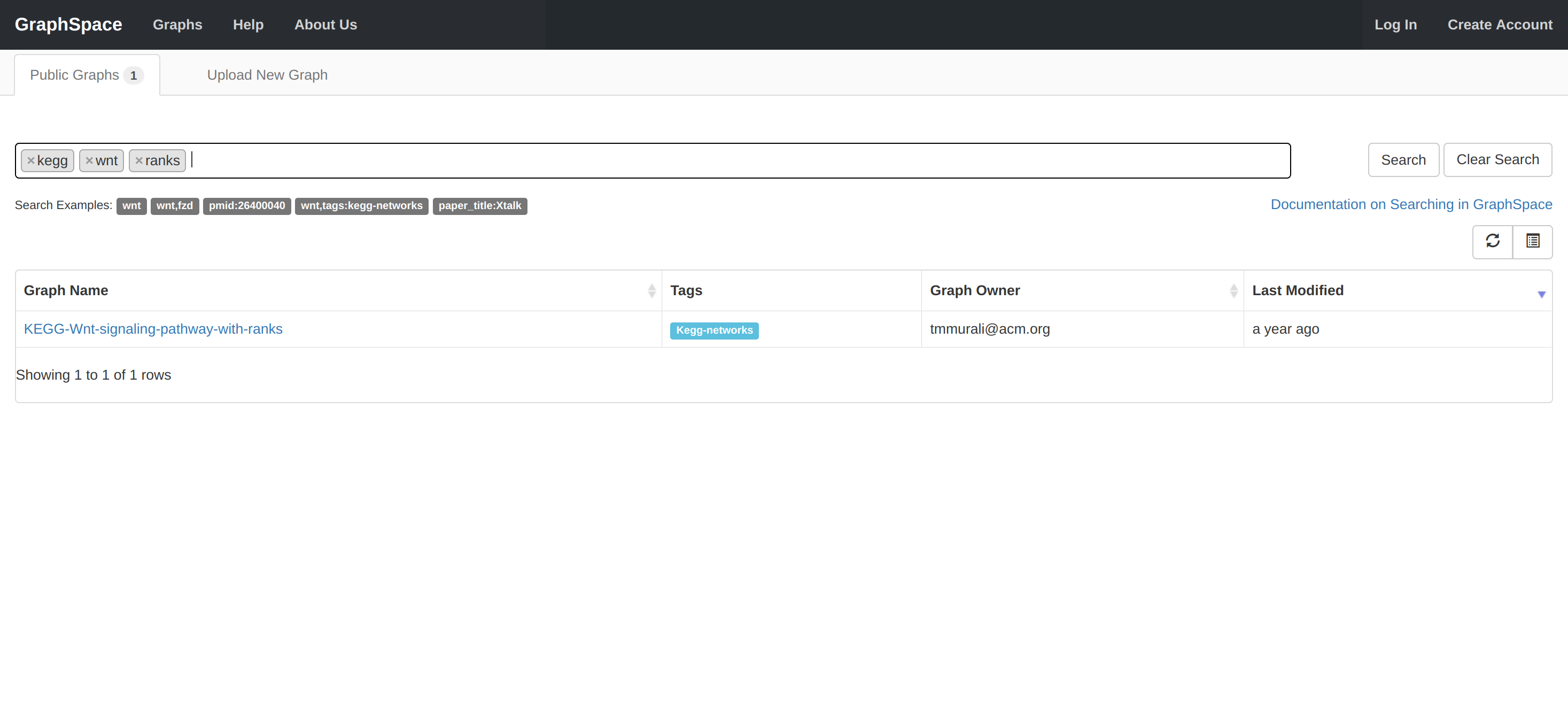Click the refresh table icon
The width and height of the screenshot is (1568, 724).
(x=1493, y=241)
